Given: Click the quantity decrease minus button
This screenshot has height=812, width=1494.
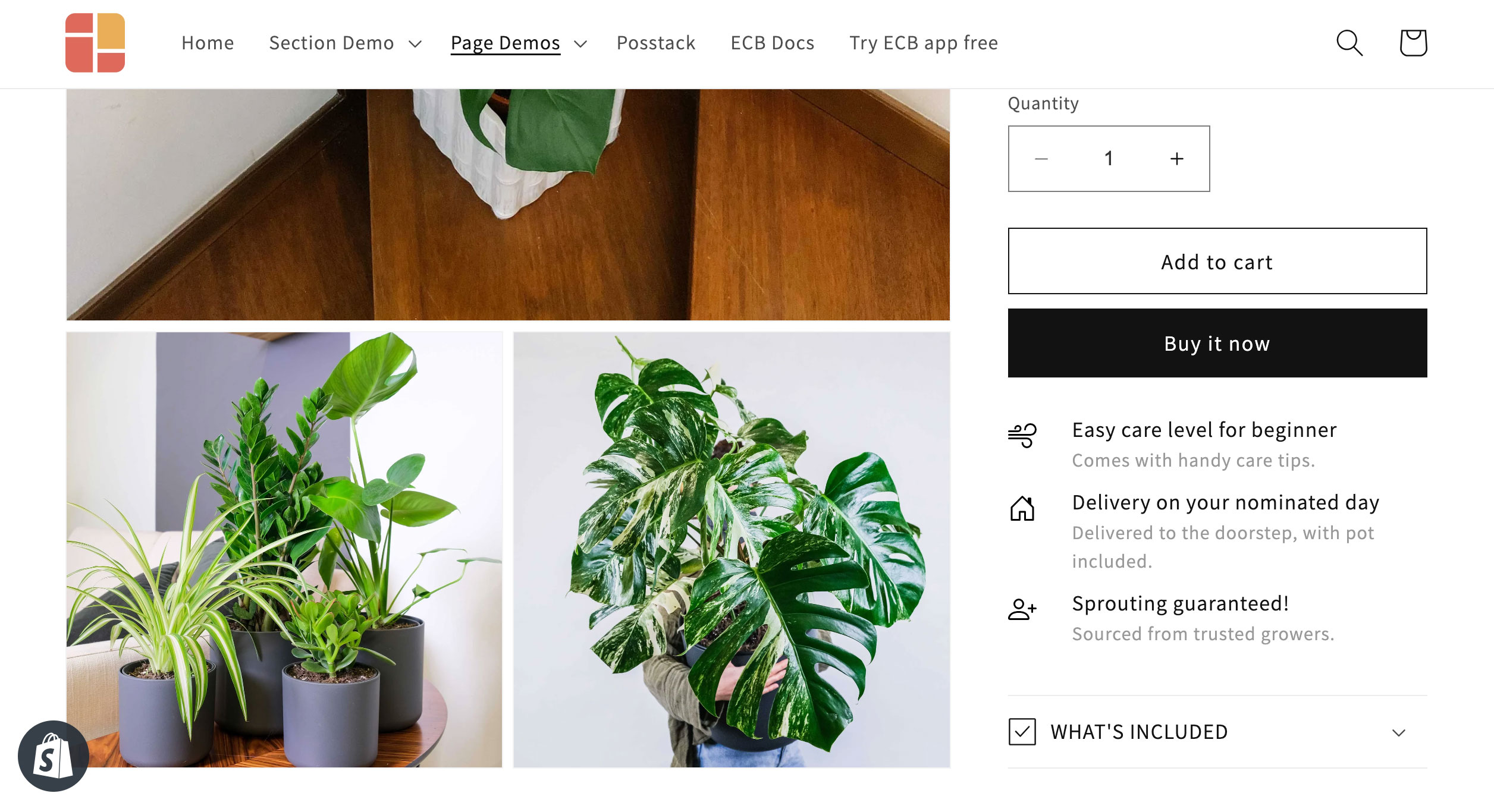Looking at the screenshot, I should [x=1042, y=159].
